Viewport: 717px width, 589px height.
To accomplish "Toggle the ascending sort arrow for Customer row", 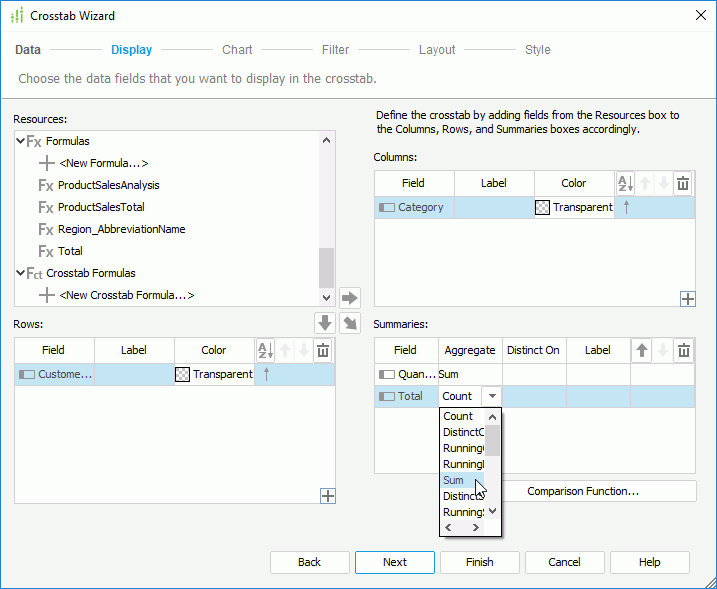I will (x=267, y=374).
